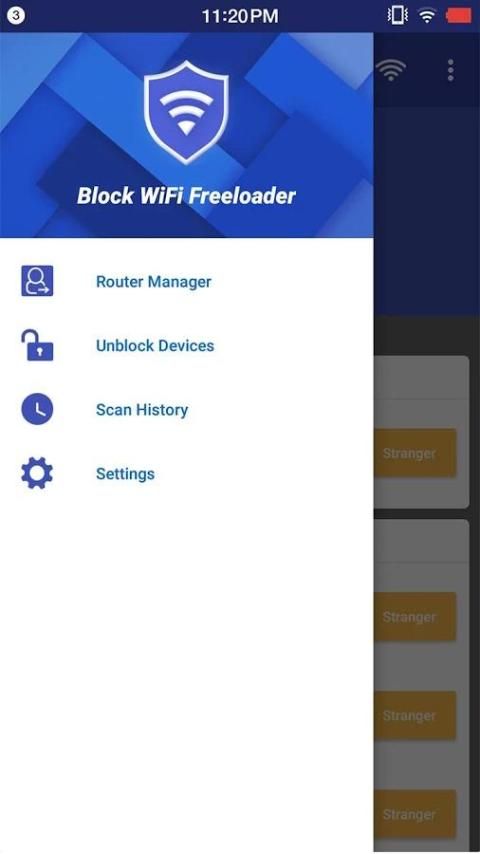Tap the open padlock Unblock Devices icon
Image resolution: width=480 pixels, height=854 pixels.
(x=37, y=345)
